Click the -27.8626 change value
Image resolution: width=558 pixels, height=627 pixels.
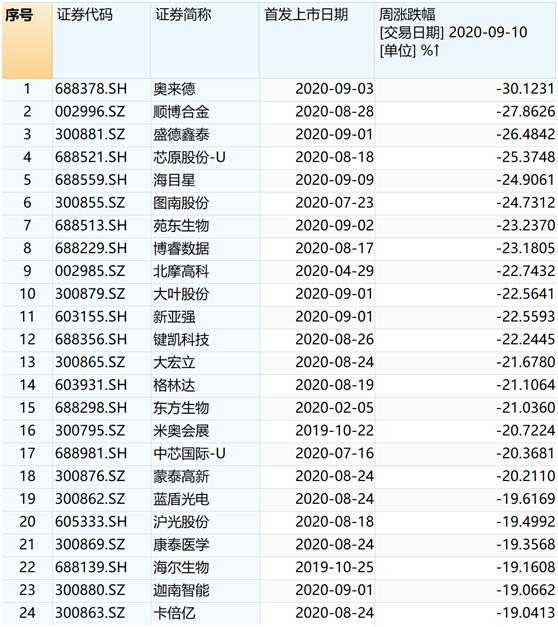point(525,112)
